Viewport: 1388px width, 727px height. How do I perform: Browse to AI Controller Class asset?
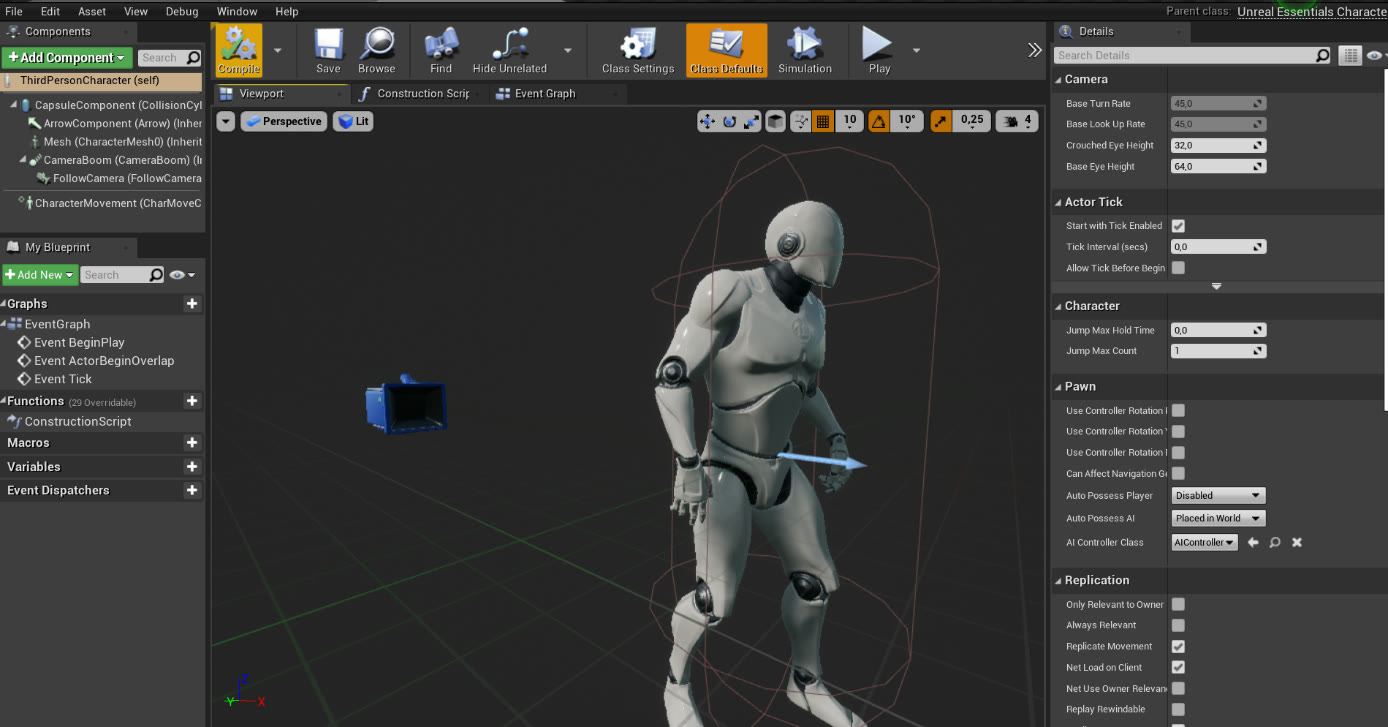coord(1275,542)
